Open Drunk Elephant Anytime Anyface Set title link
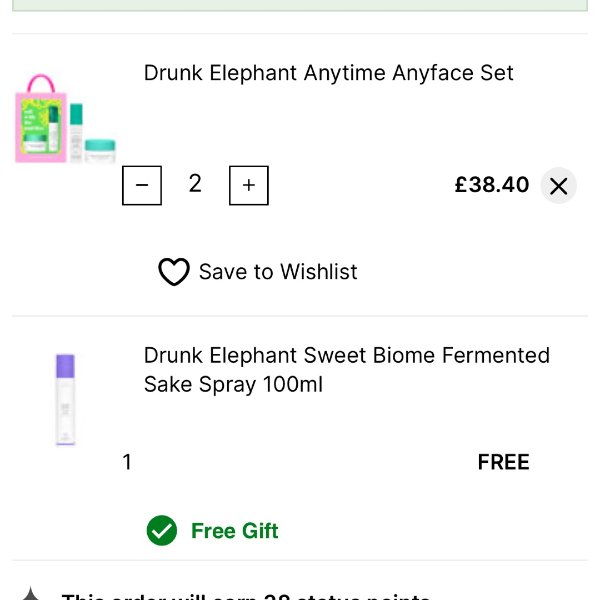The height and width of the screenshot is (600, 600). [328, 73]
